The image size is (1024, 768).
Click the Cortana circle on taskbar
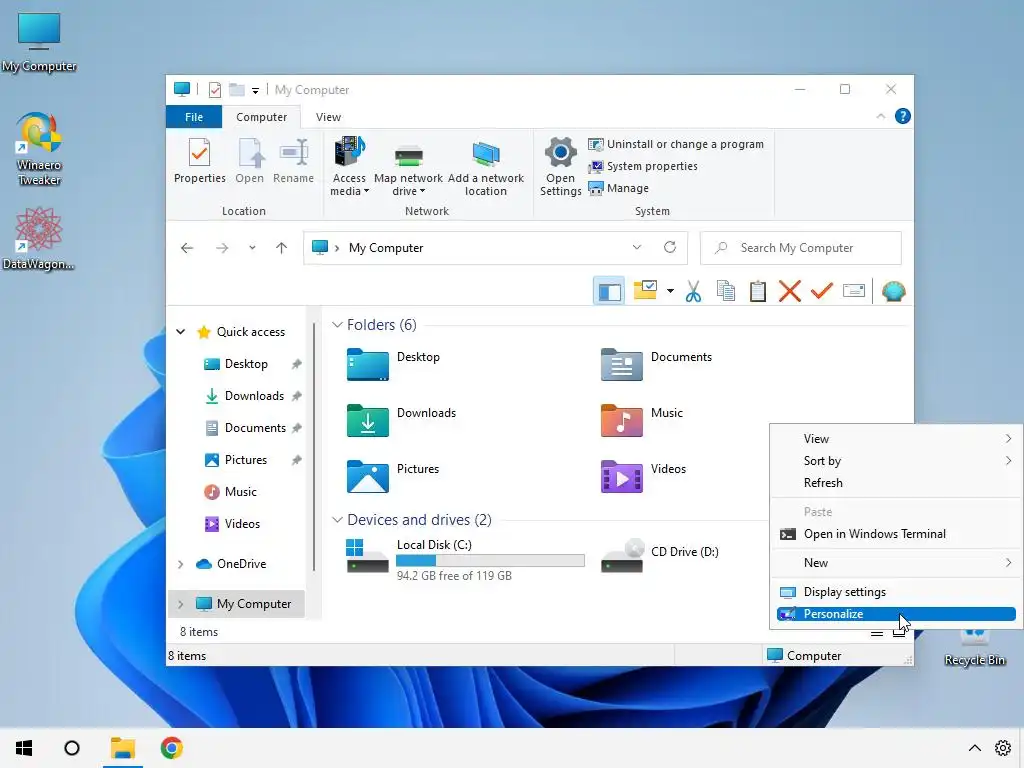pos(72,748)
